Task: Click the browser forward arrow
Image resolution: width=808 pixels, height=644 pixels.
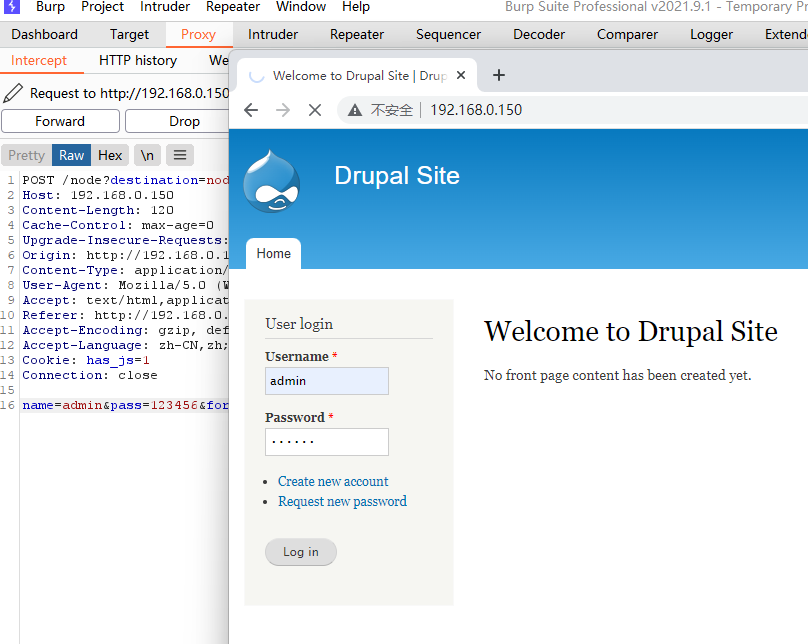Action: (x=283, y=110)
